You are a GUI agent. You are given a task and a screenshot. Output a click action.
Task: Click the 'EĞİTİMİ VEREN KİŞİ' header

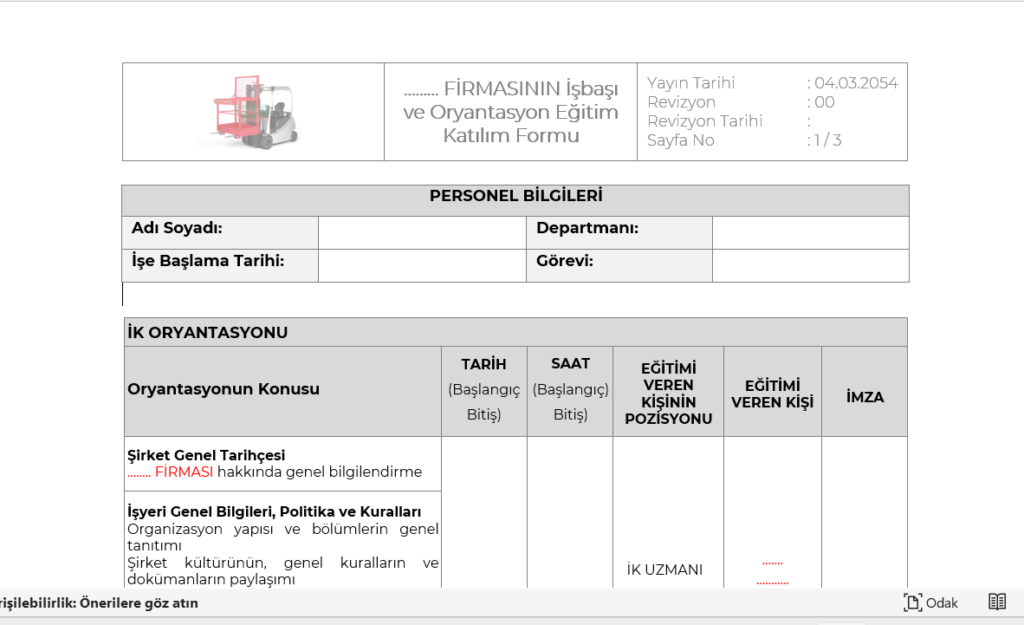(x=772, y=394)
